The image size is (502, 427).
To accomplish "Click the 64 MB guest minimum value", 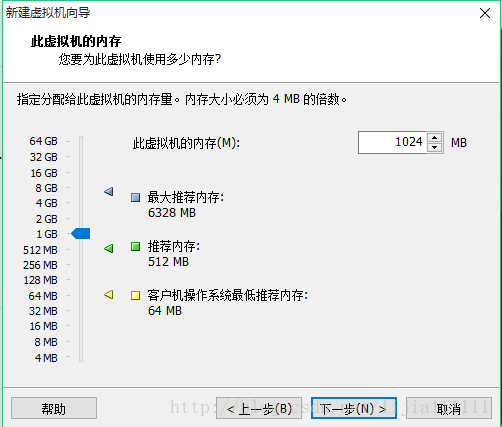I will tap(165, 311).
